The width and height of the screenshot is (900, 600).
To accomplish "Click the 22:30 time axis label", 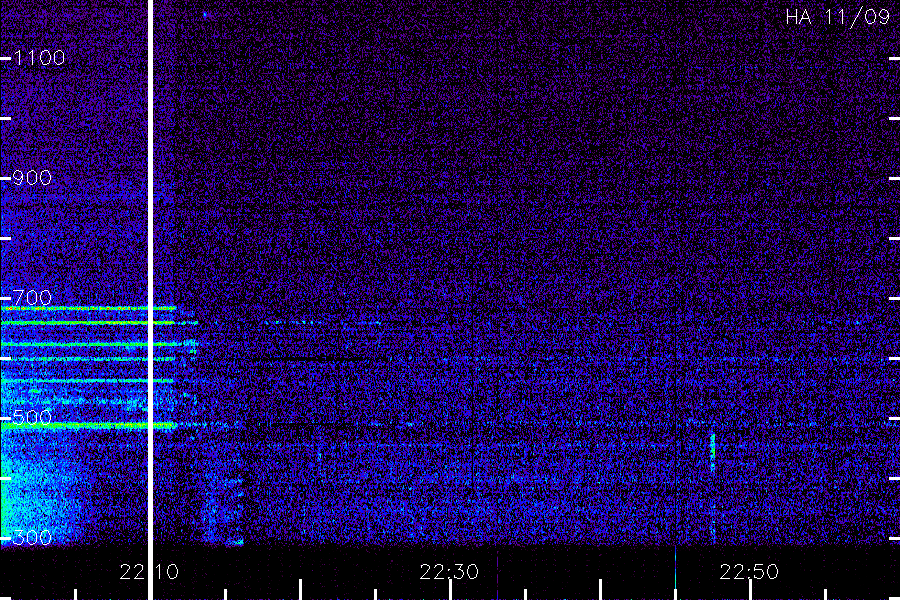I will (449, 572).
